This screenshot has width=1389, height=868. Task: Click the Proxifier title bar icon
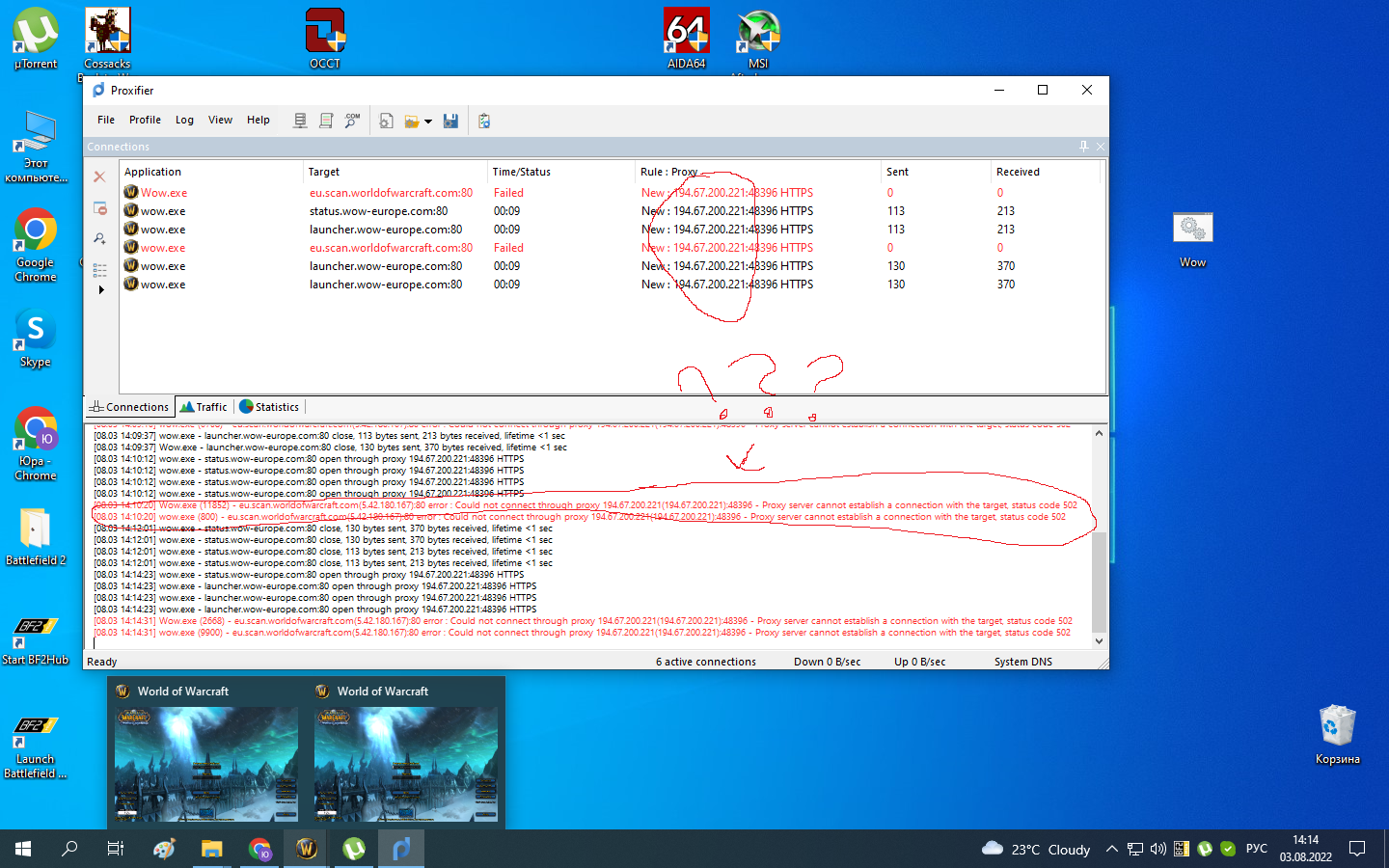(98, 90)
